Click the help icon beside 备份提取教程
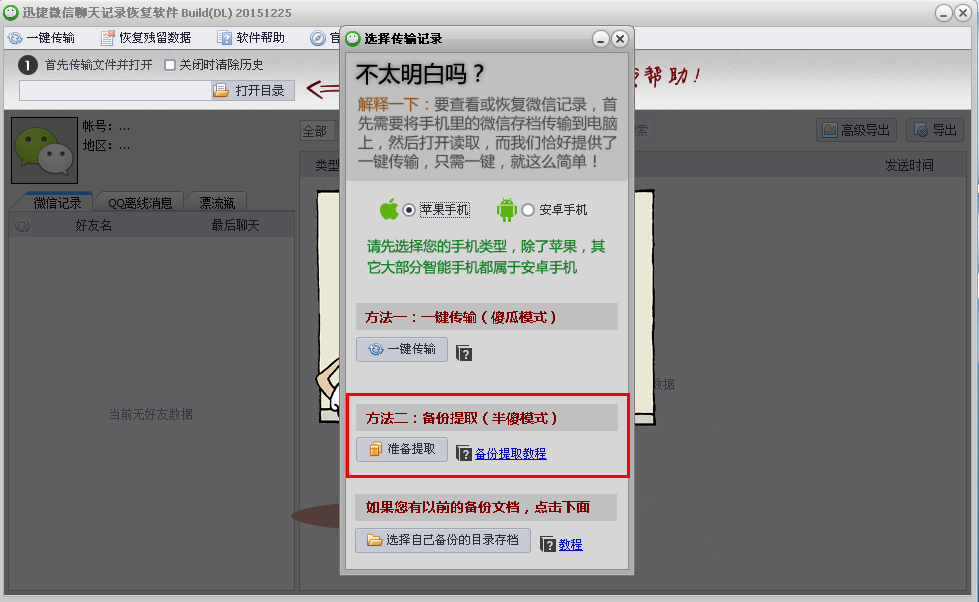The image size is (979, 602). [464, 453]
